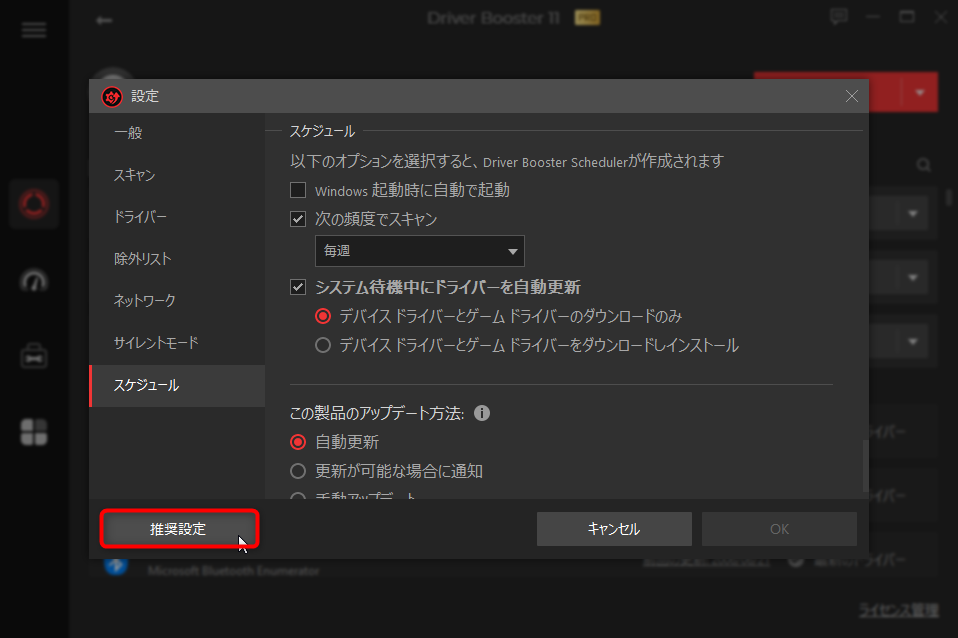Viewport: 958px width, 638px height.
Task: Click the info icon beside update method
Action: tap(482, 413)
